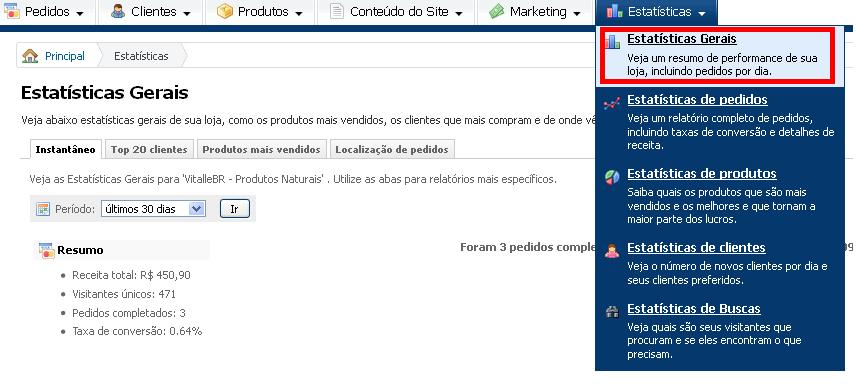Viewport: 857px width, 389px height.
Task: Click the calendar icon beside Período
Action: pyautogui.click(x=43, y=209)
